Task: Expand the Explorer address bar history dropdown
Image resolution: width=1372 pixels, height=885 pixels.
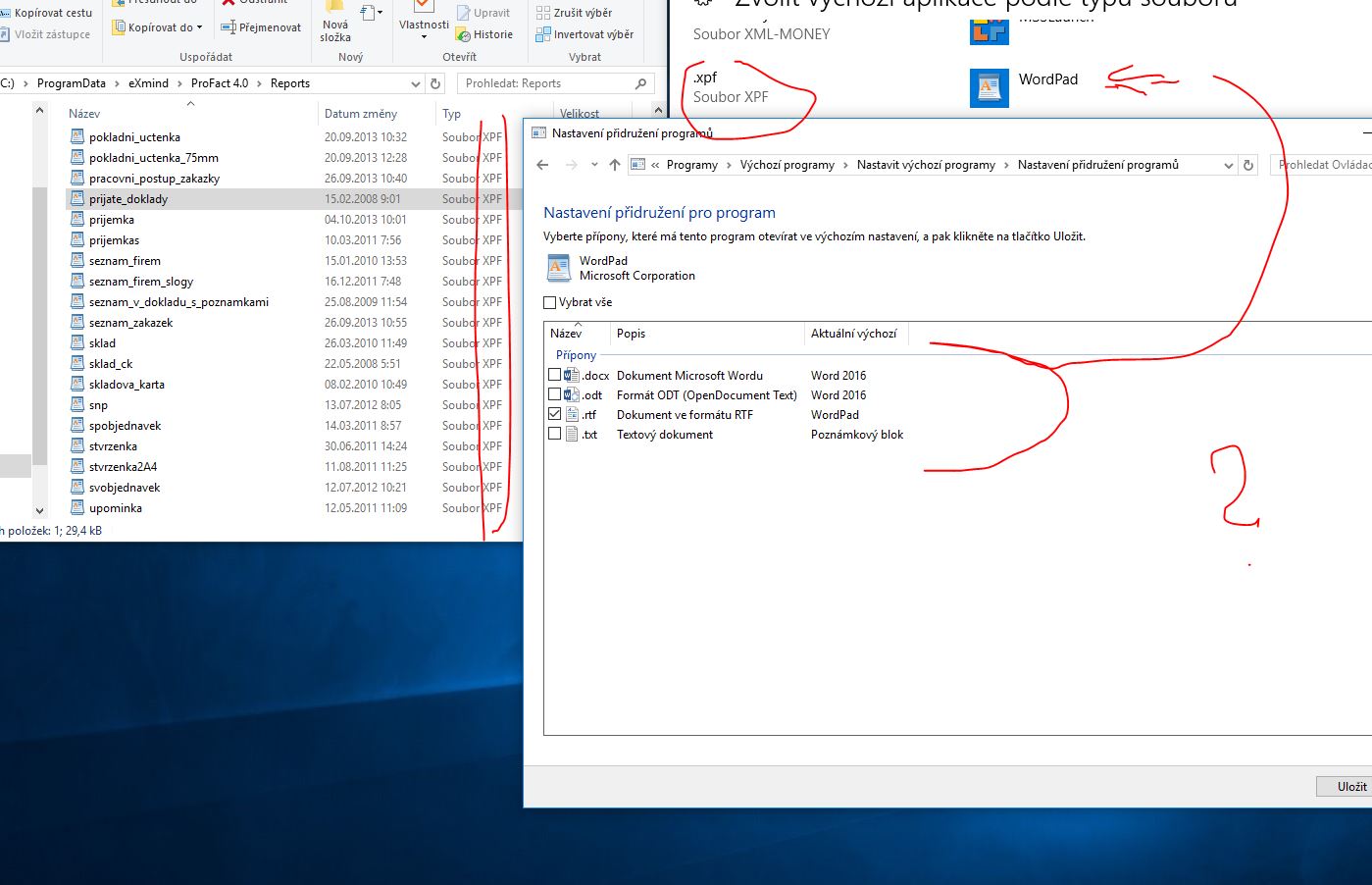Action: (x=416, y=83)
